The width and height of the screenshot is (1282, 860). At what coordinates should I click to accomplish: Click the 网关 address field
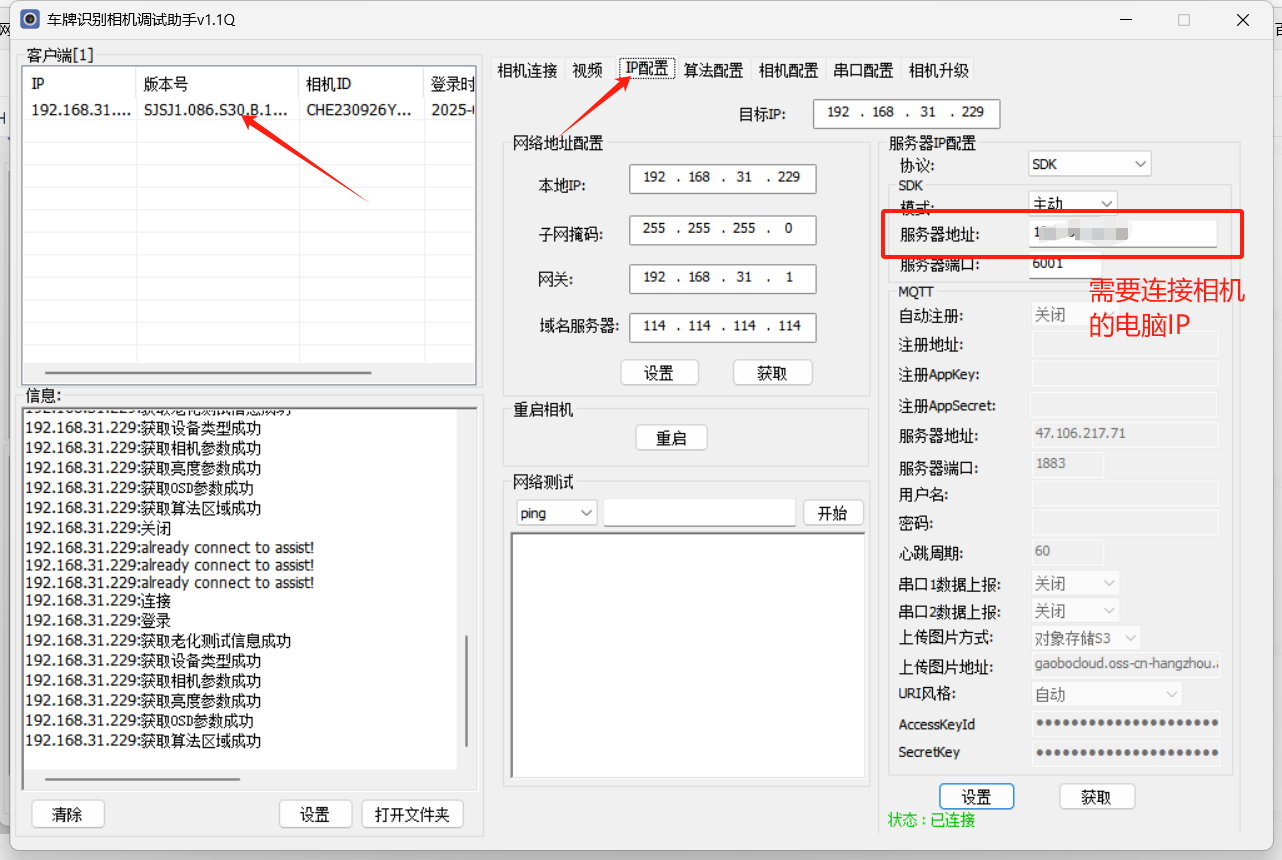pyautogui.click(x=722, y=278)
